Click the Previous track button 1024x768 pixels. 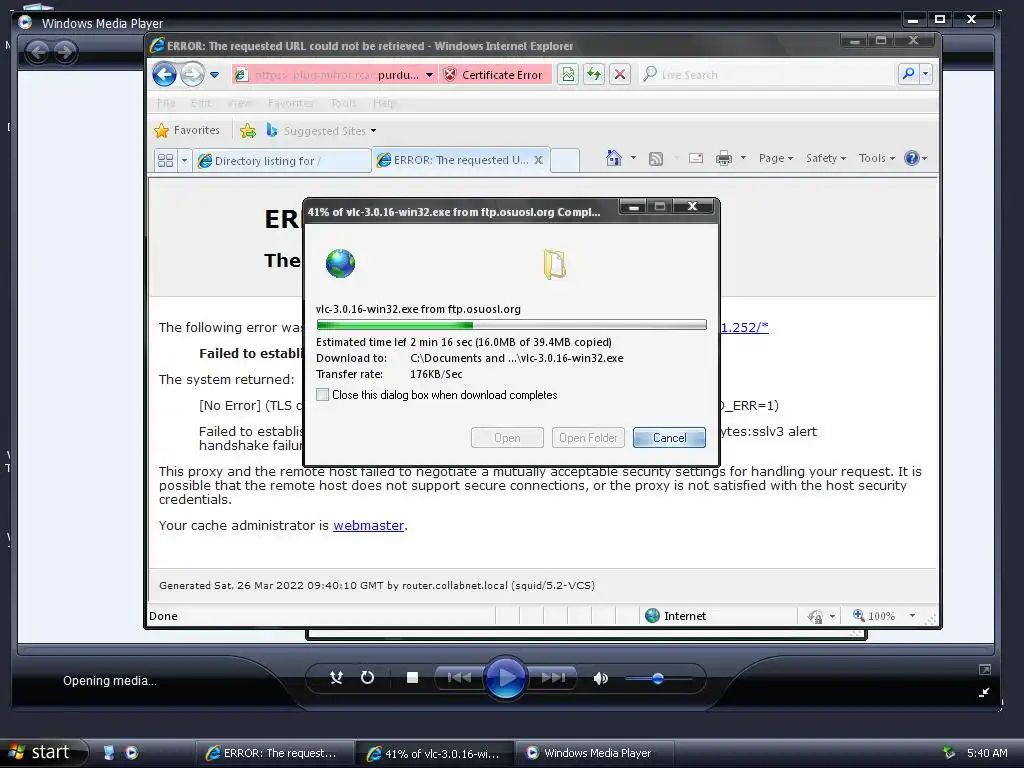[x=459, y=677]
